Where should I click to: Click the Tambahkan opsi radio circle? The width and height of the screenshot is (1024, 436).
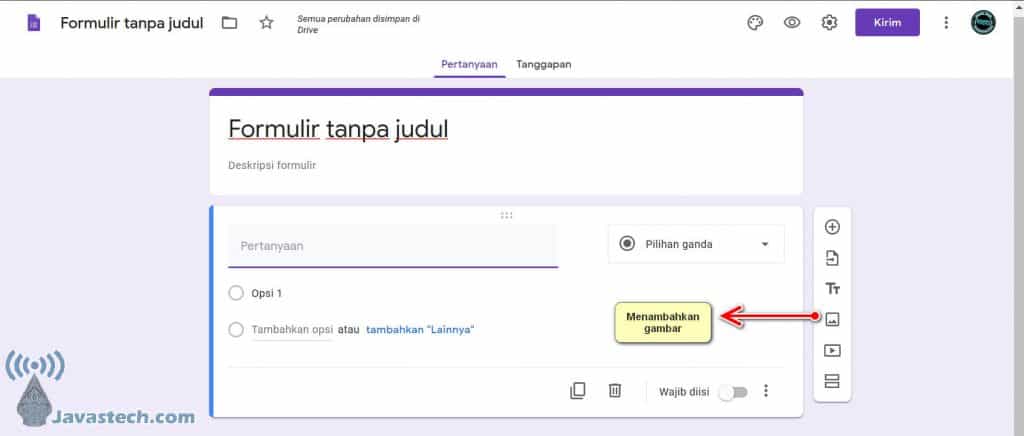[x=236, y=330]
